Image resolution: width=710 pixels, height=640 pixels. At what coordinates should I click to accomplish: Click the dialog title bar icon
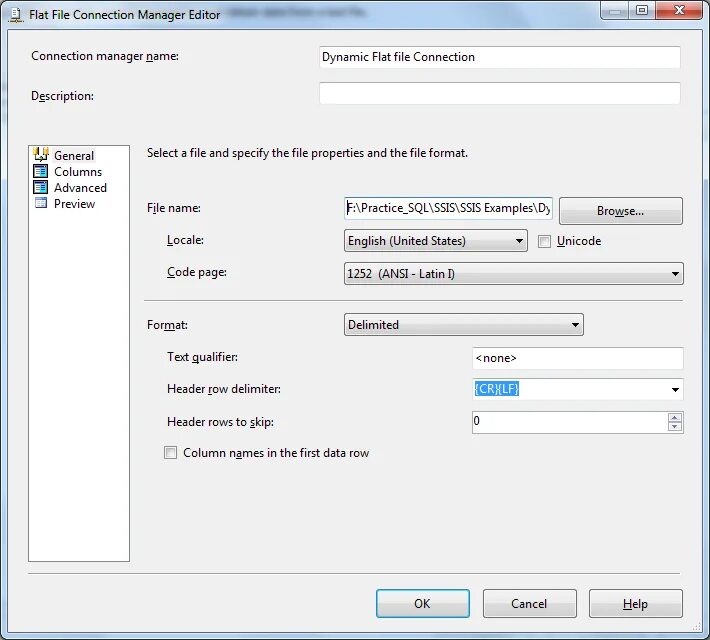pyautogui.click(x=16, y=15)
